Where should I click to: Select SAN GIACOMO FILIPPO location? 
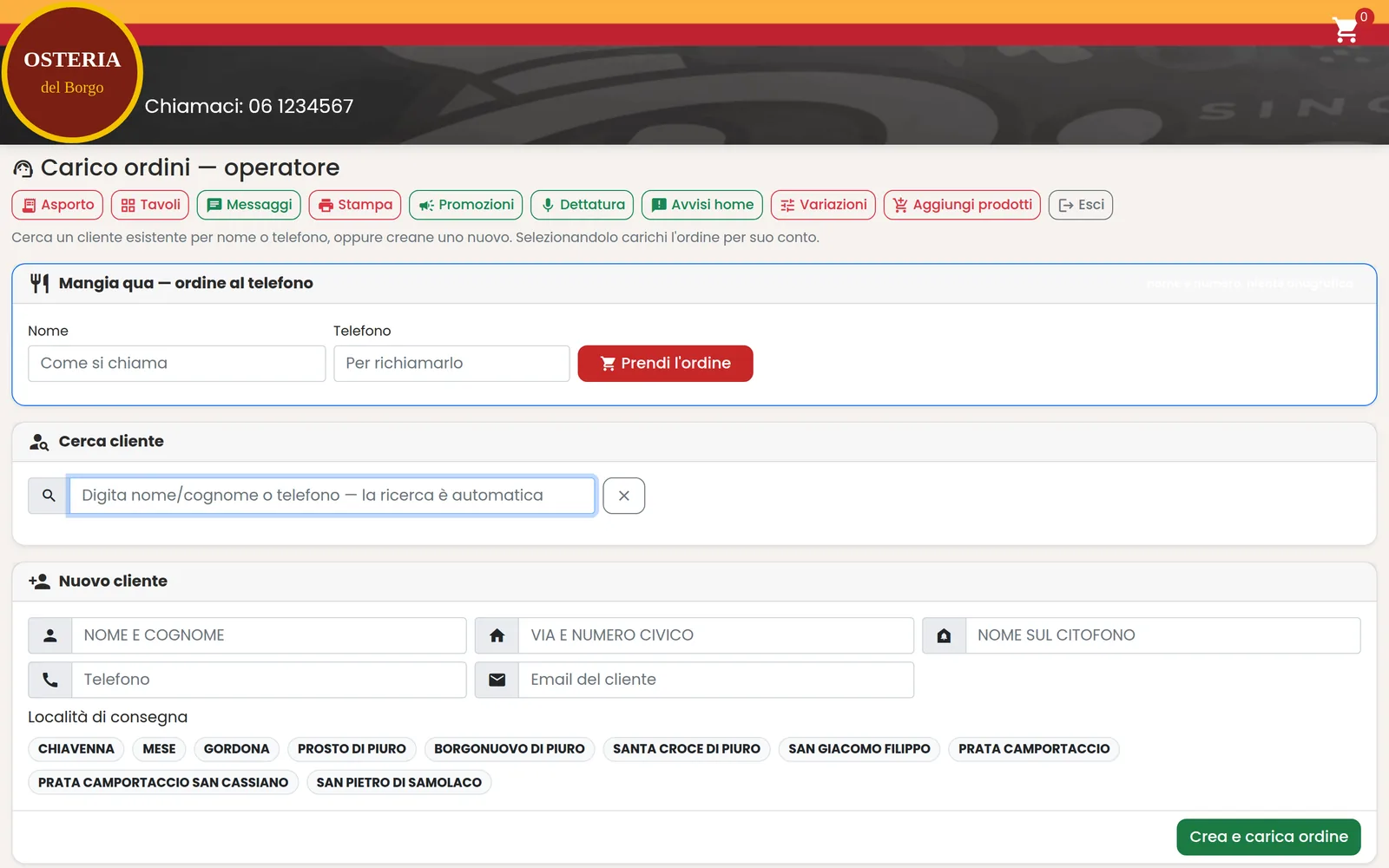(859, 749)
